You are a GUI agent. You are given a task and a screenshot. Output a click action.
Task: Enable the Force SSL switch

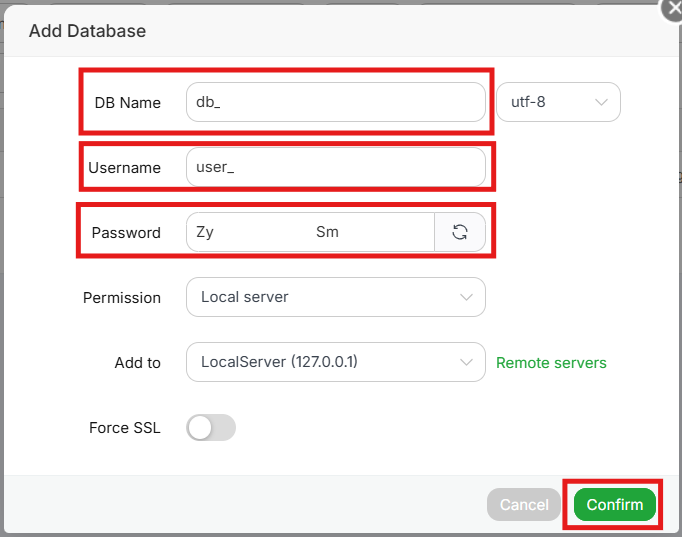pos(211,428)
